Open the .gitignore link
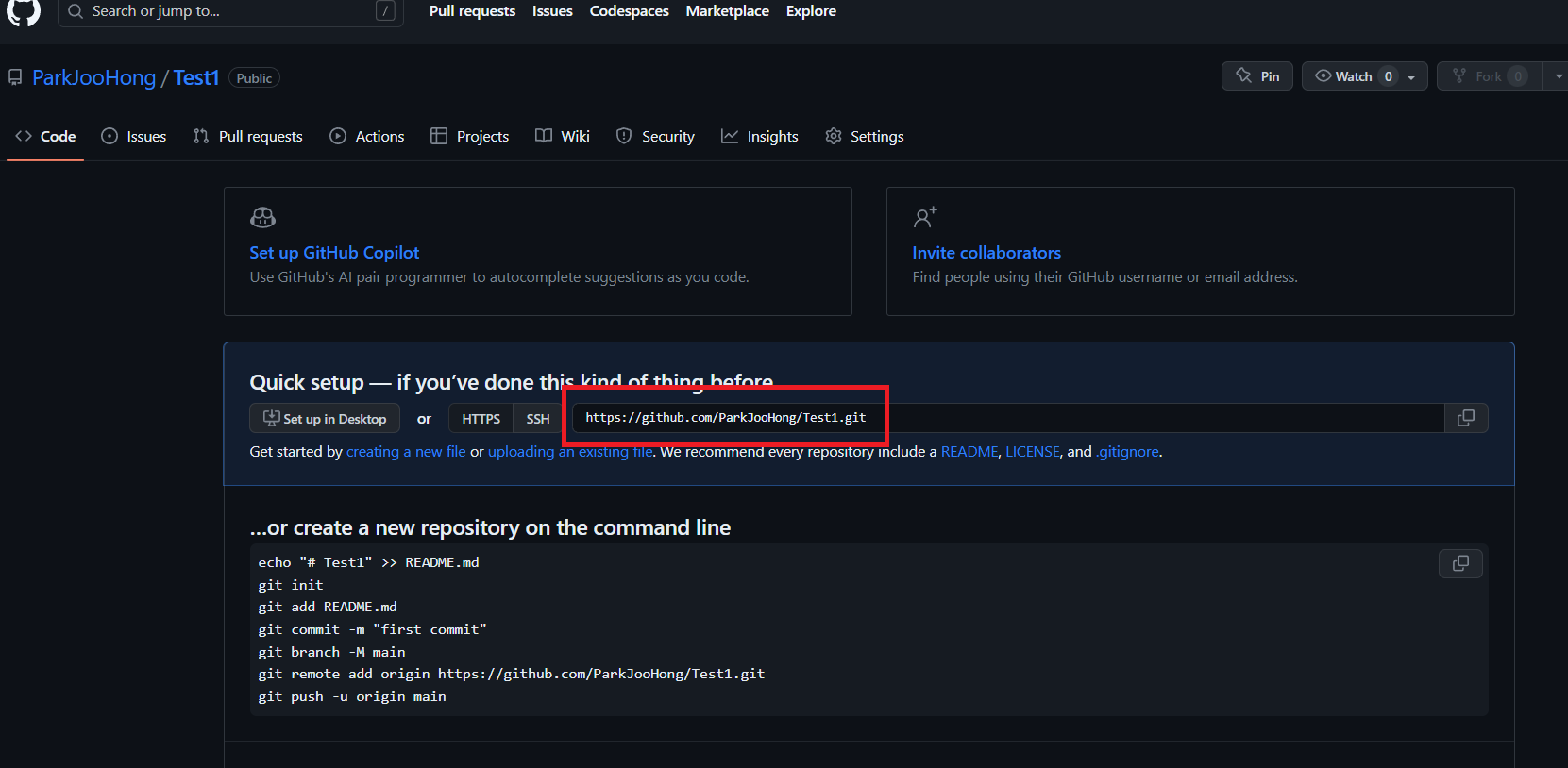Viewport: 1568px width, 768px height. [x=1127, y=452]
